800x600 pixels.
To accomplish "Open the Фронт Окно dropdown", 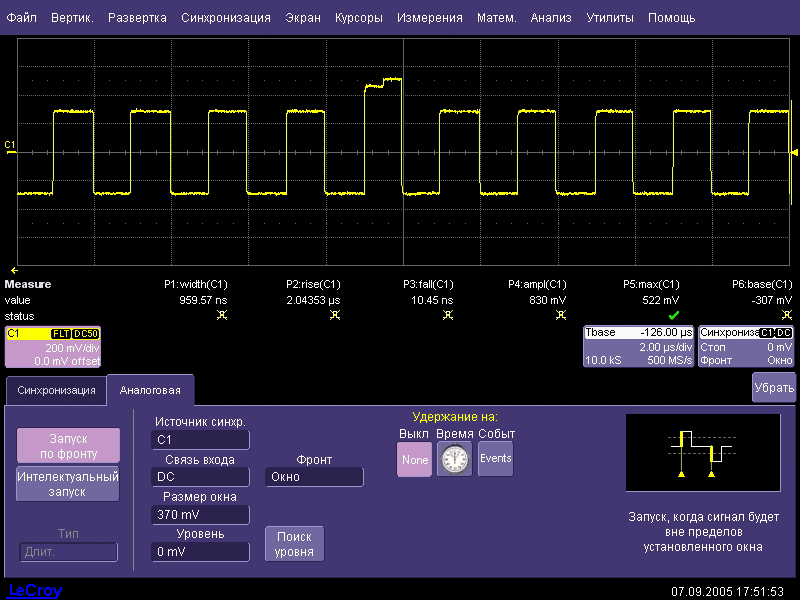I will 314,477.
